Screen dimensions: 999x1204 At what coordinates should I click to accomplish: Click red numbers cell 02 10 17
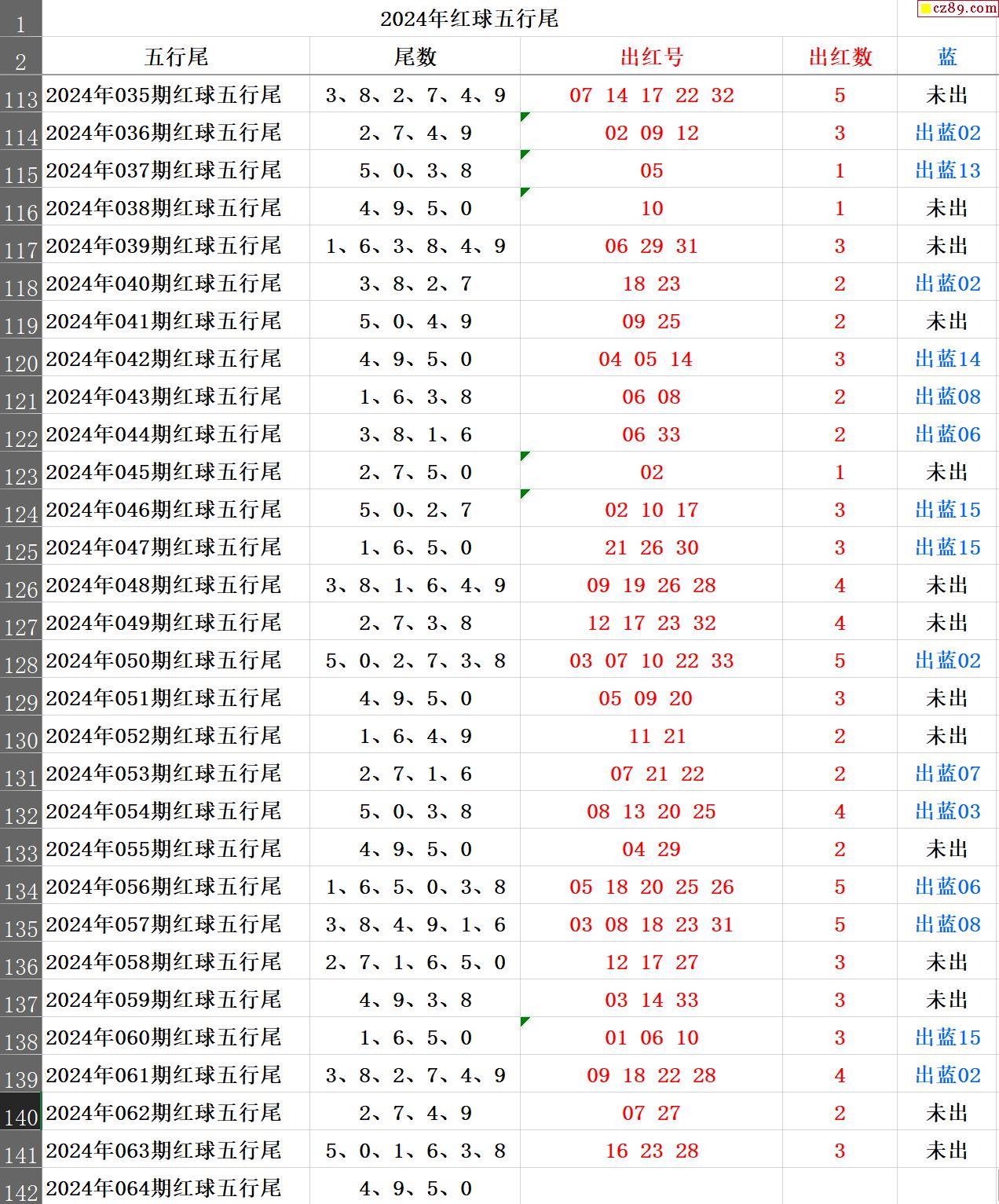point(651,510)
